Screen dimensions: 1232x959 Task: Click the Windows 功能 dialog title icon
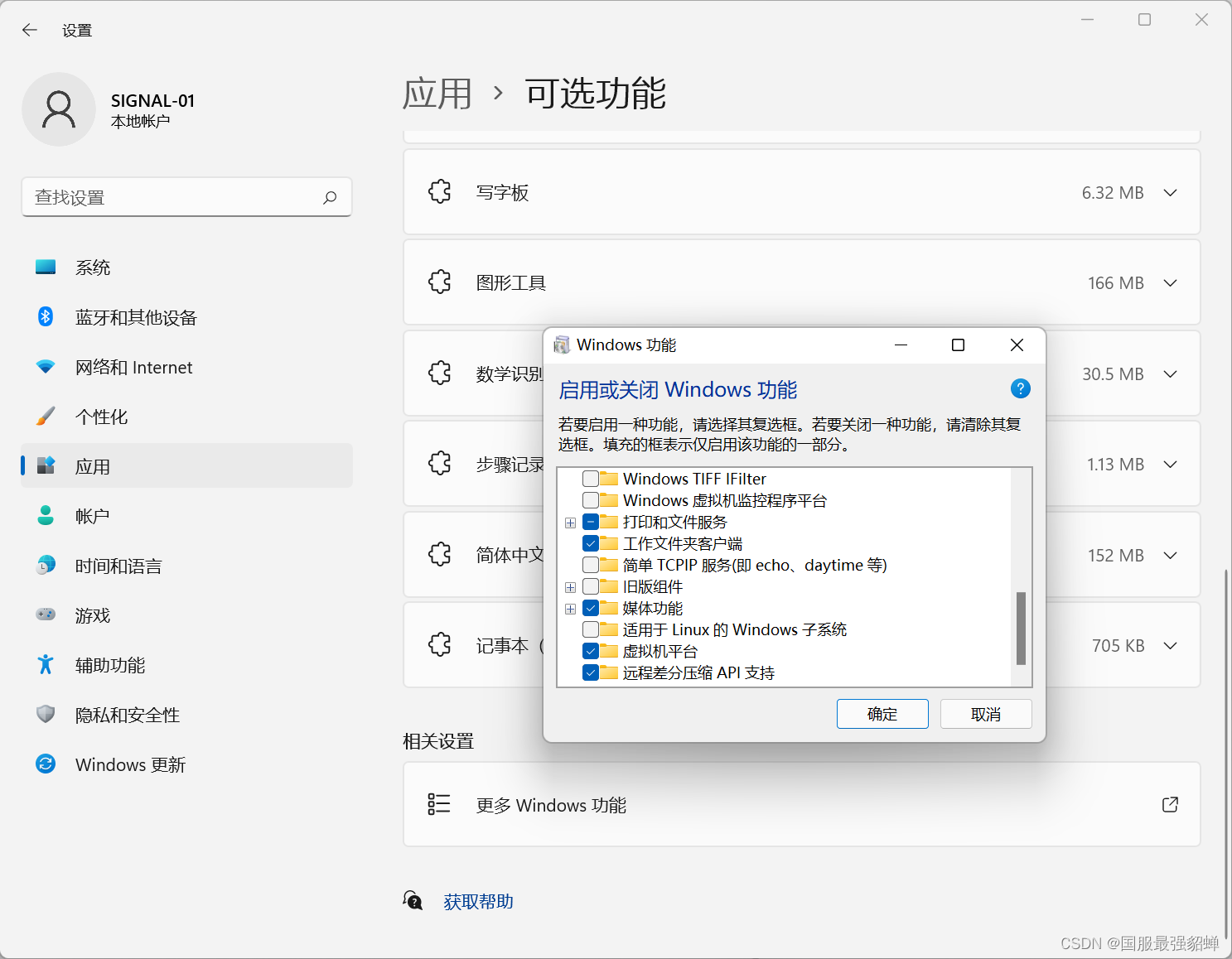[x=562, y=345]
